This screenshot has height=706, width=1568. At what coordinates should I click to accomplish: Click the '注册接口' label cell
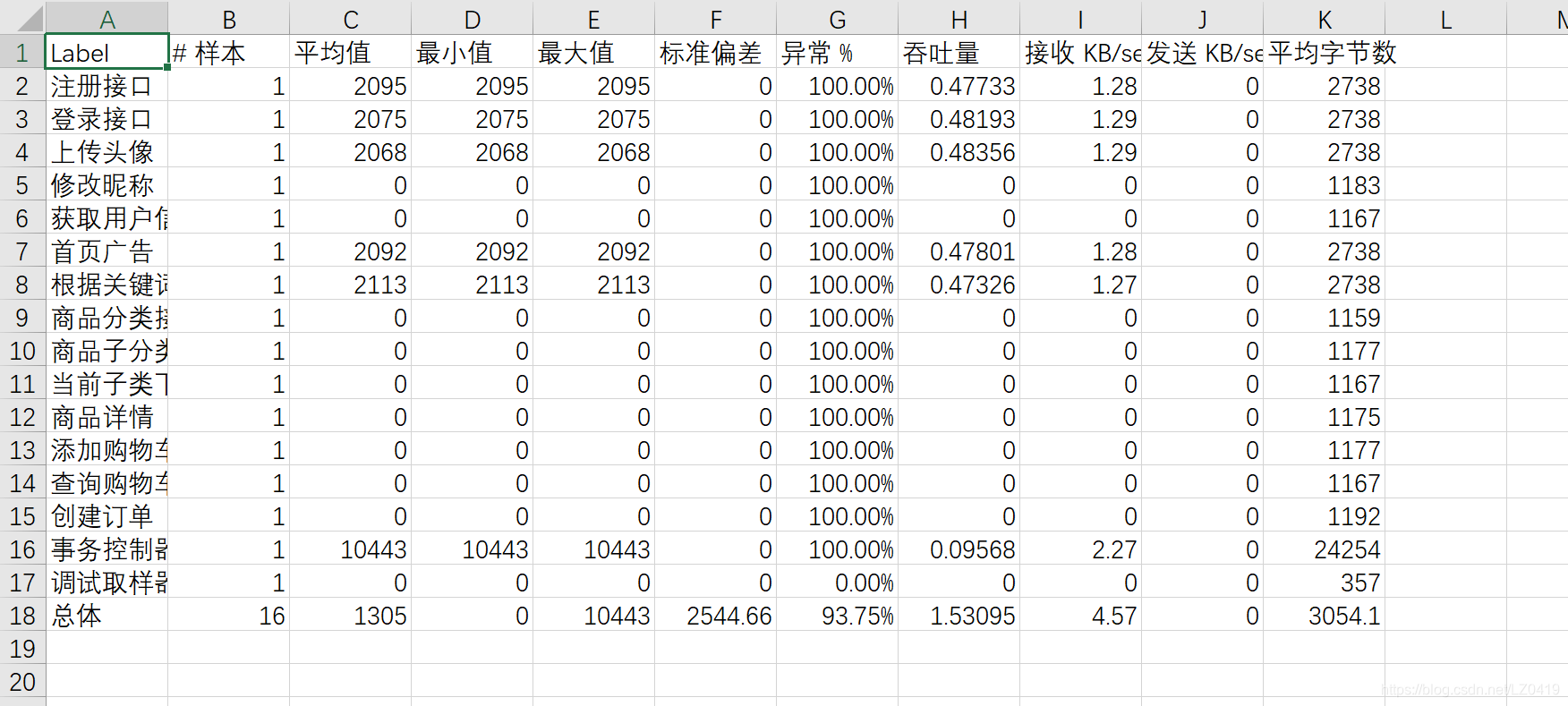point(107,86)
